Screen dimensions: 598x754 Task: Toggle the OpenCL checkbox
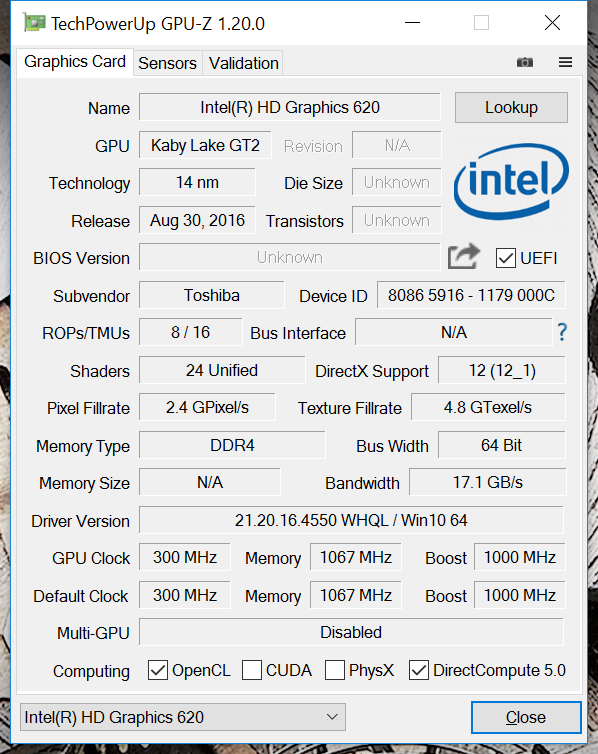[x=158, y=670]
